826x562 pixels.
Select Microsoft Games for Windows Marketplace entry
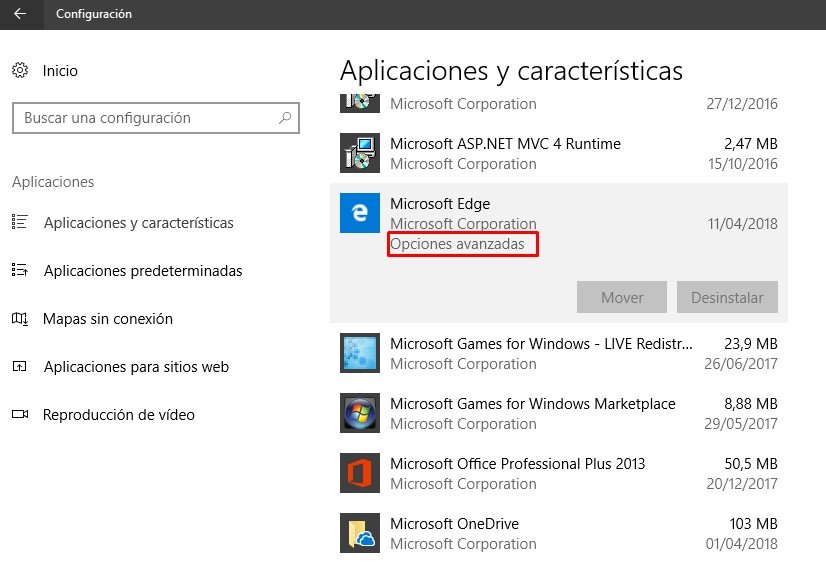[x=558, y=413]
